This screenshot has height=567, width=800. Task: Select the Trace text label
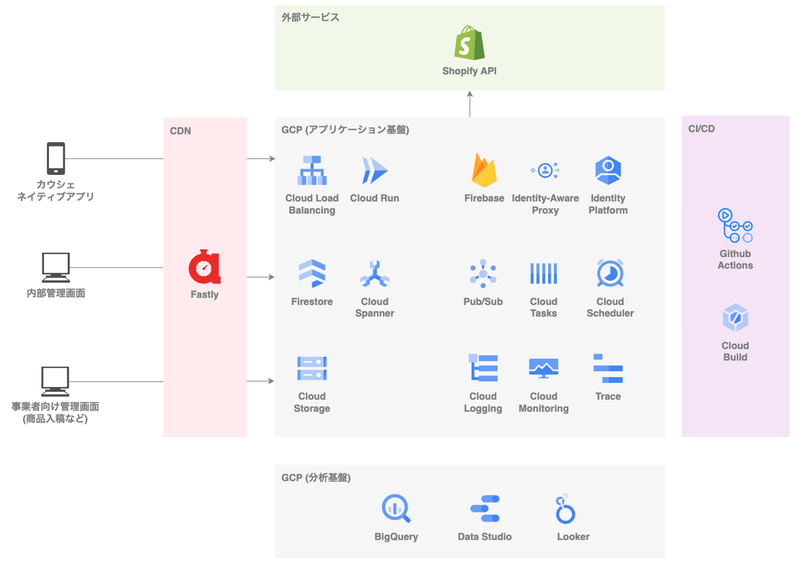point(608,397)
